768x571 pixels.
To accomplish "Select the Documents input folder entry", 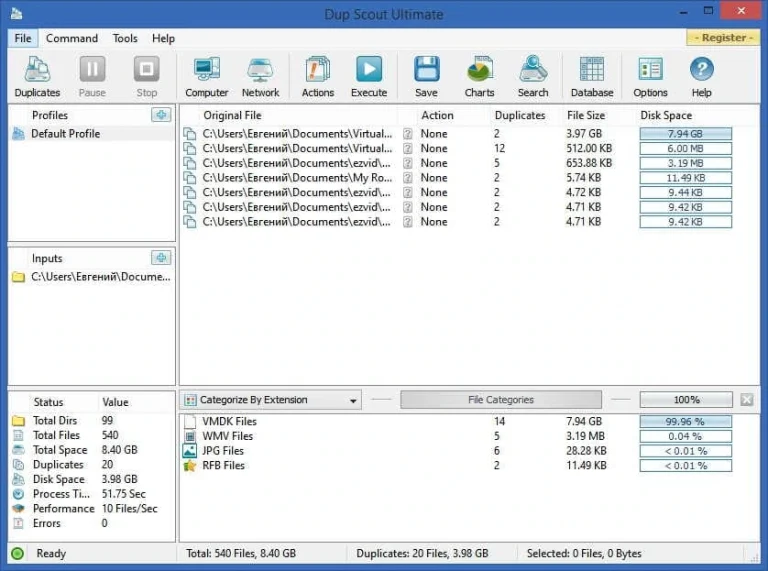I will [92, 277].
